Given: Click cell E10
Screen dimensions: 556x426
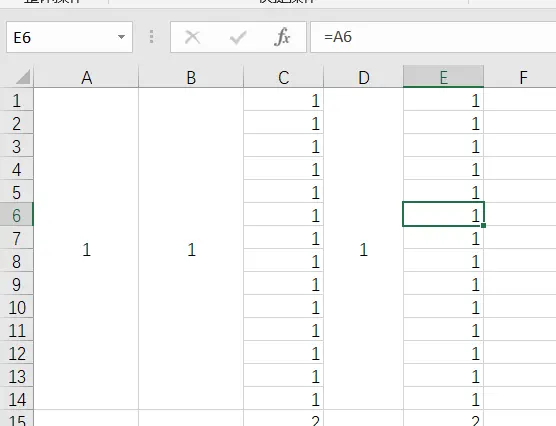Looking at the screenshot, I should 444,306.
